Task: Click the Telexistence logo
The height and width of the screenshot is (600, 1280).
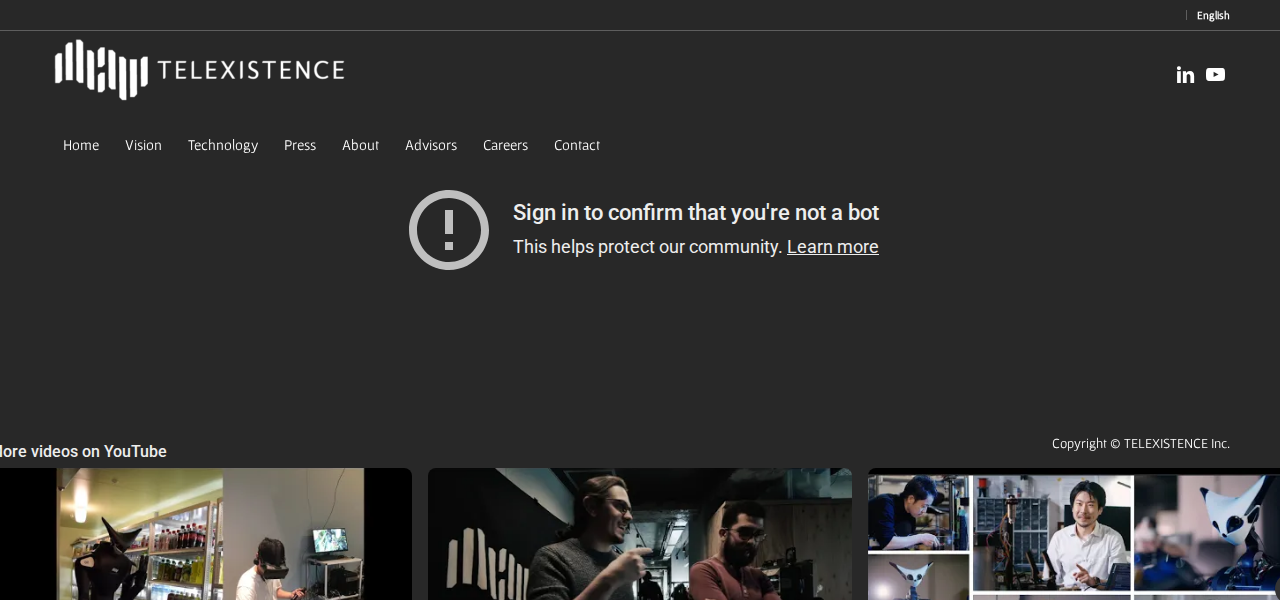Action: click(200, 70)
